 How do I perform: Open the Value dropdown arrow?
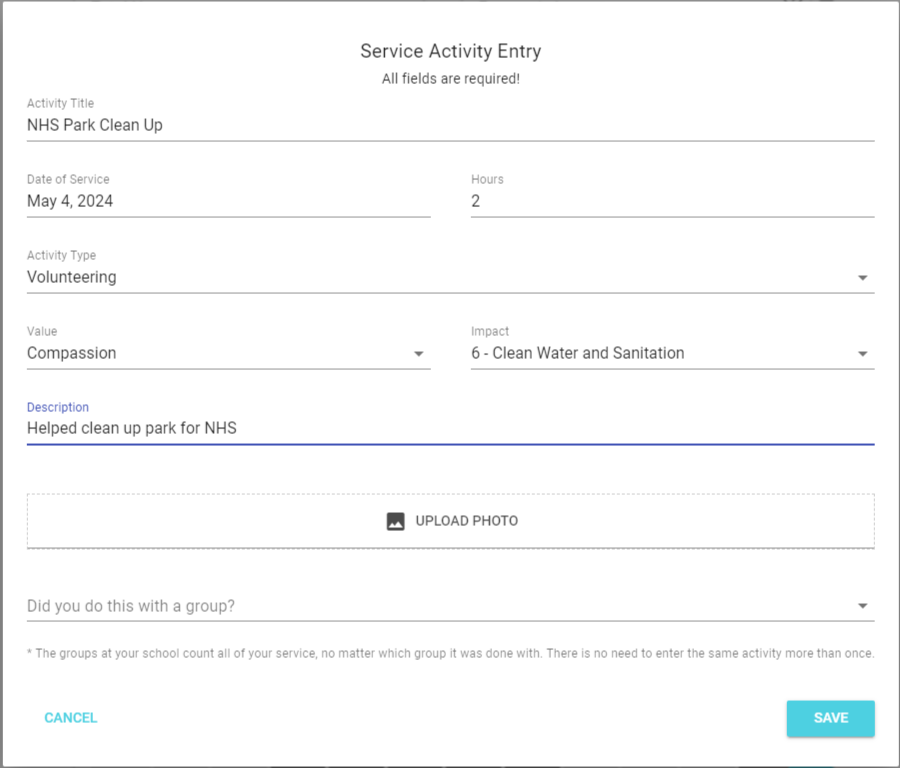pyautogui.click(x=419, y=354)
